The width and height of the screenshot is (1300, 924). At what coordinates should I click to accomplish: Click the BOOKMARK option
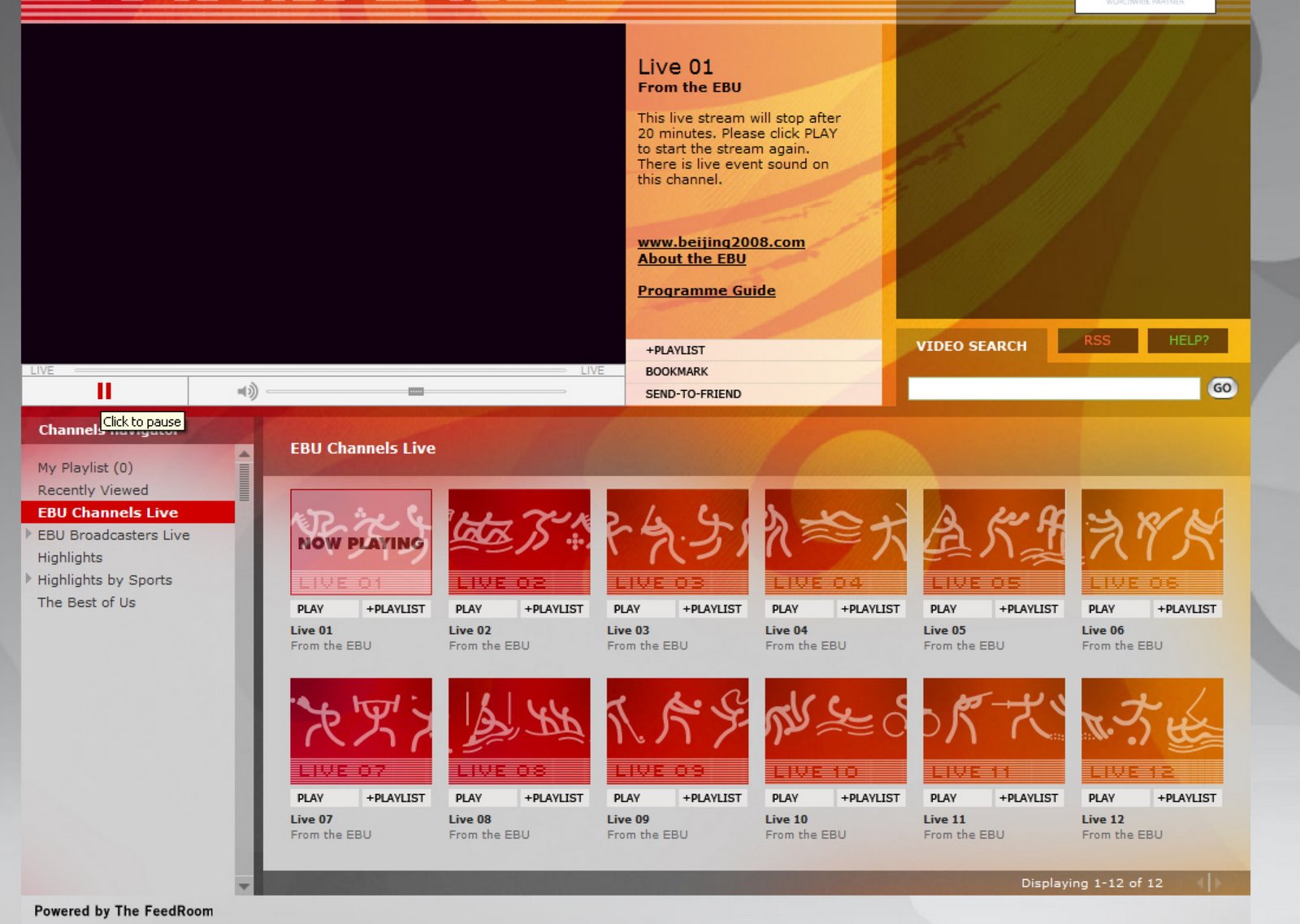tap(754, 371)
